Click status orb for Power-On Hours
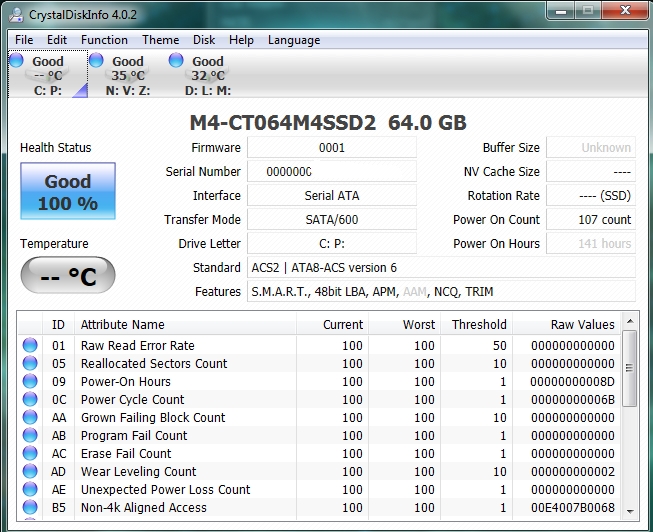The image size is (653, 532). (30, 381)
